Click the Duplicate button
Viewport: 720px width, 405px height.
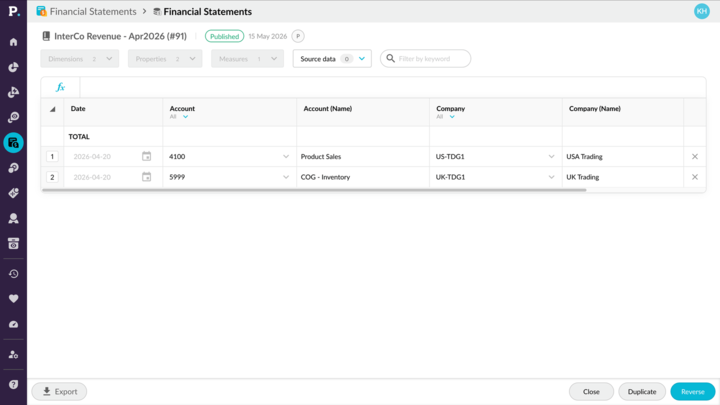641,392
